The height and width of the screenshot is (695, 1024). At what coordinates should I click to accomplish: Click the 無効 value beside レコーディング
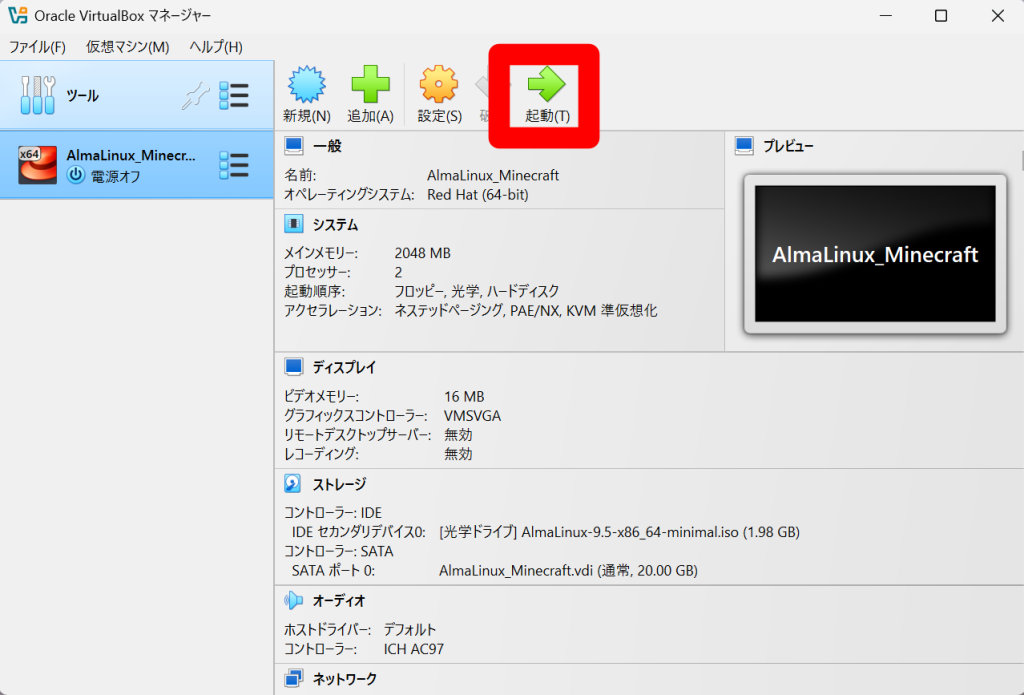458,453
